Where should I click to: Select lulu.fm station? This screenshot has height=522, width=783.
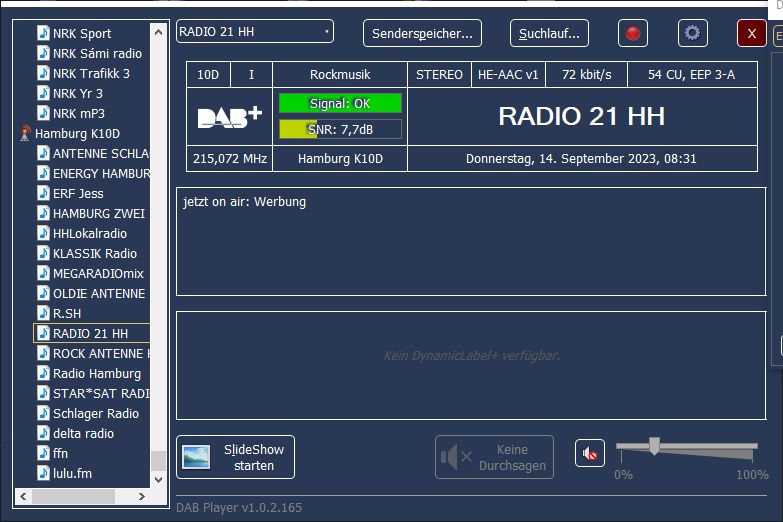pyautogui.click(x=72, y=473)
